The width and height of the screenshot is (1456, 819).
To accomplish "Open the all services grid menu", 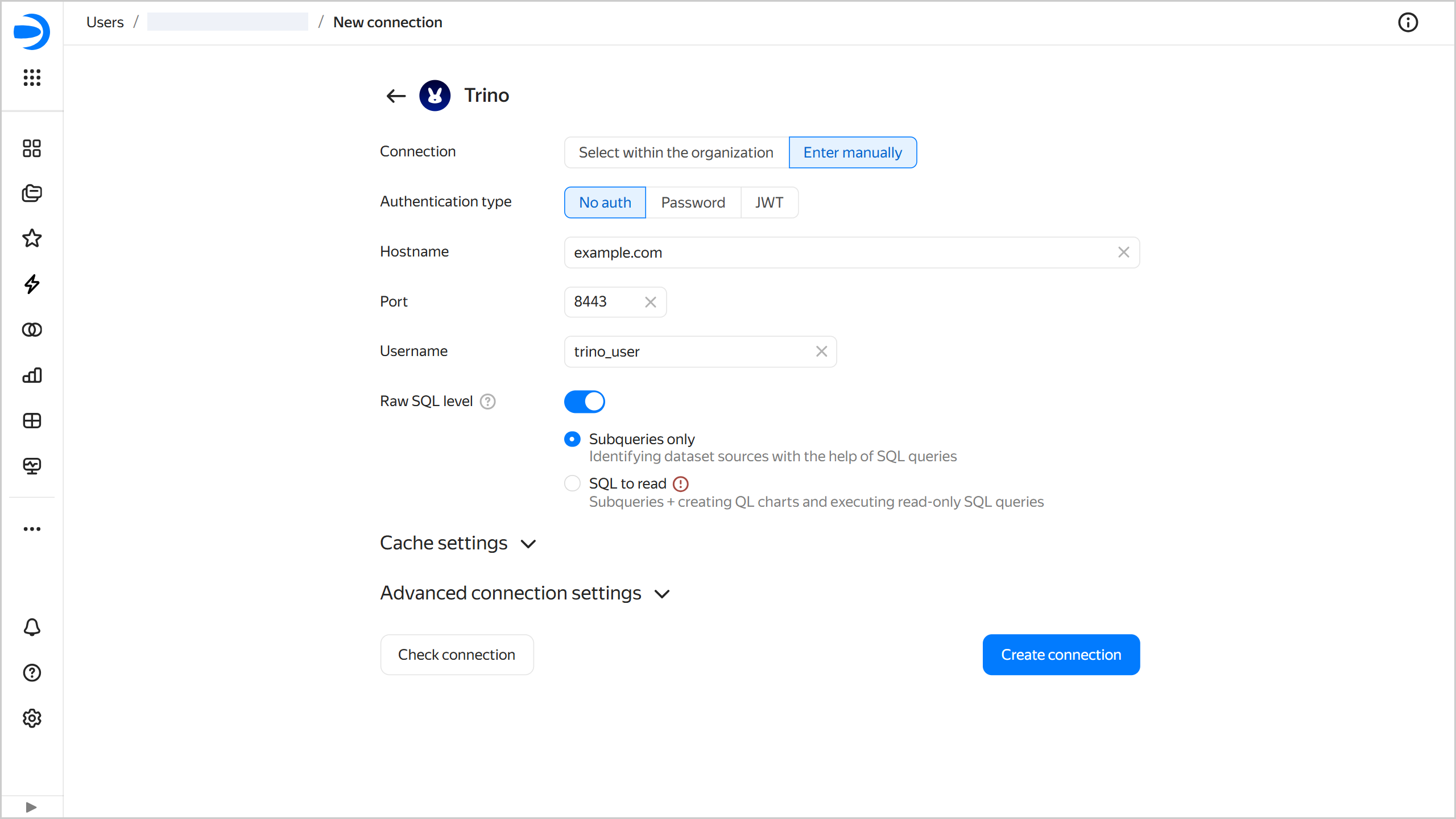I will 32,77.
